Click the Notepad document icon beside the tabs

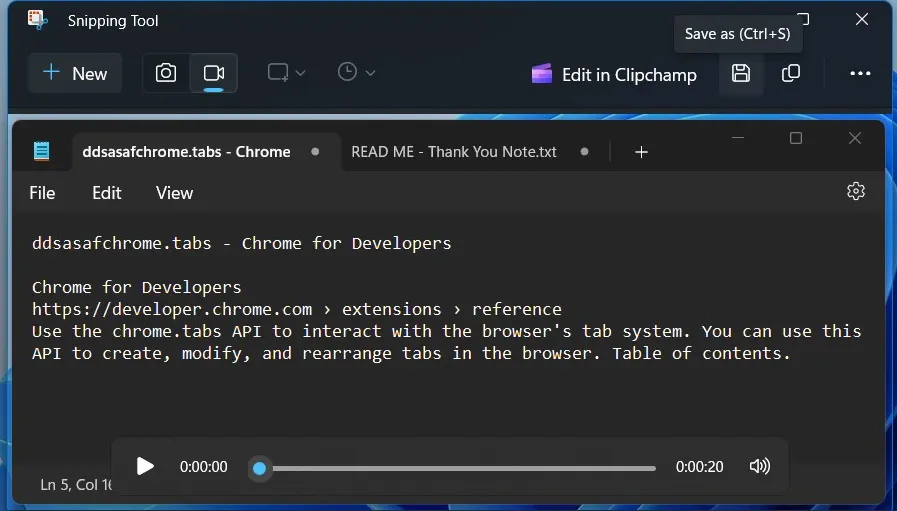41,151
